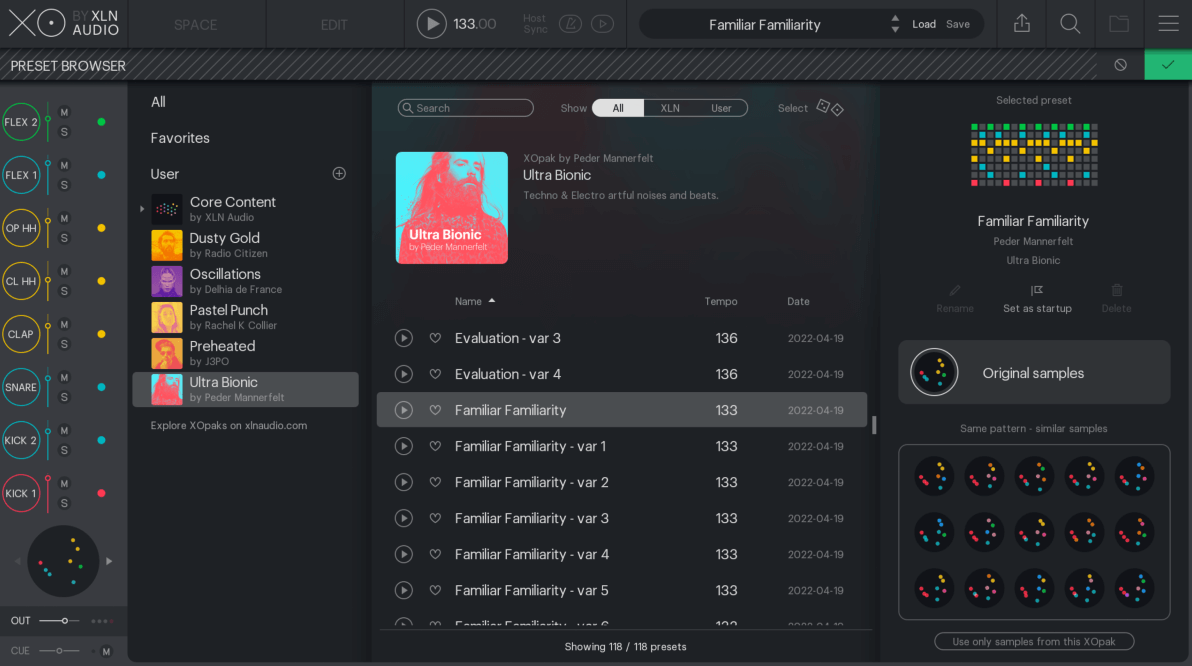
Task: Adjust the OUT volume slider
Action: [x=64, y=621]
